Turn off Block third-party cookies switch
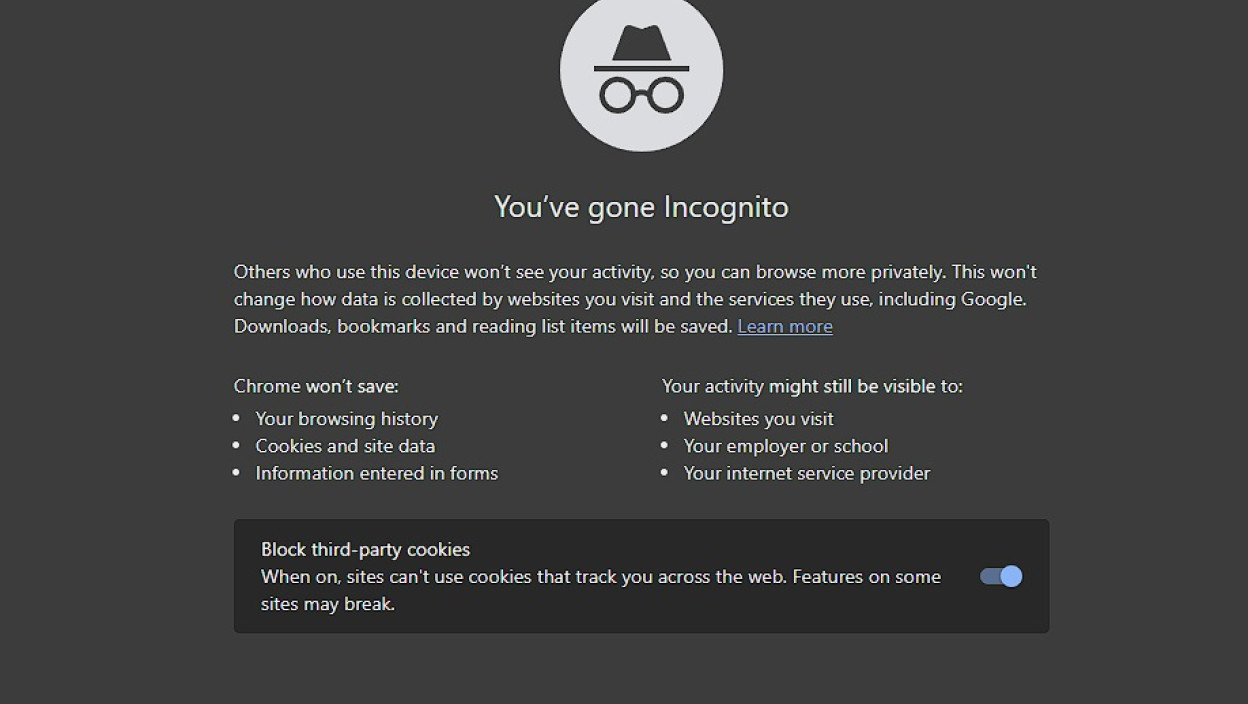 (1001, 576)
